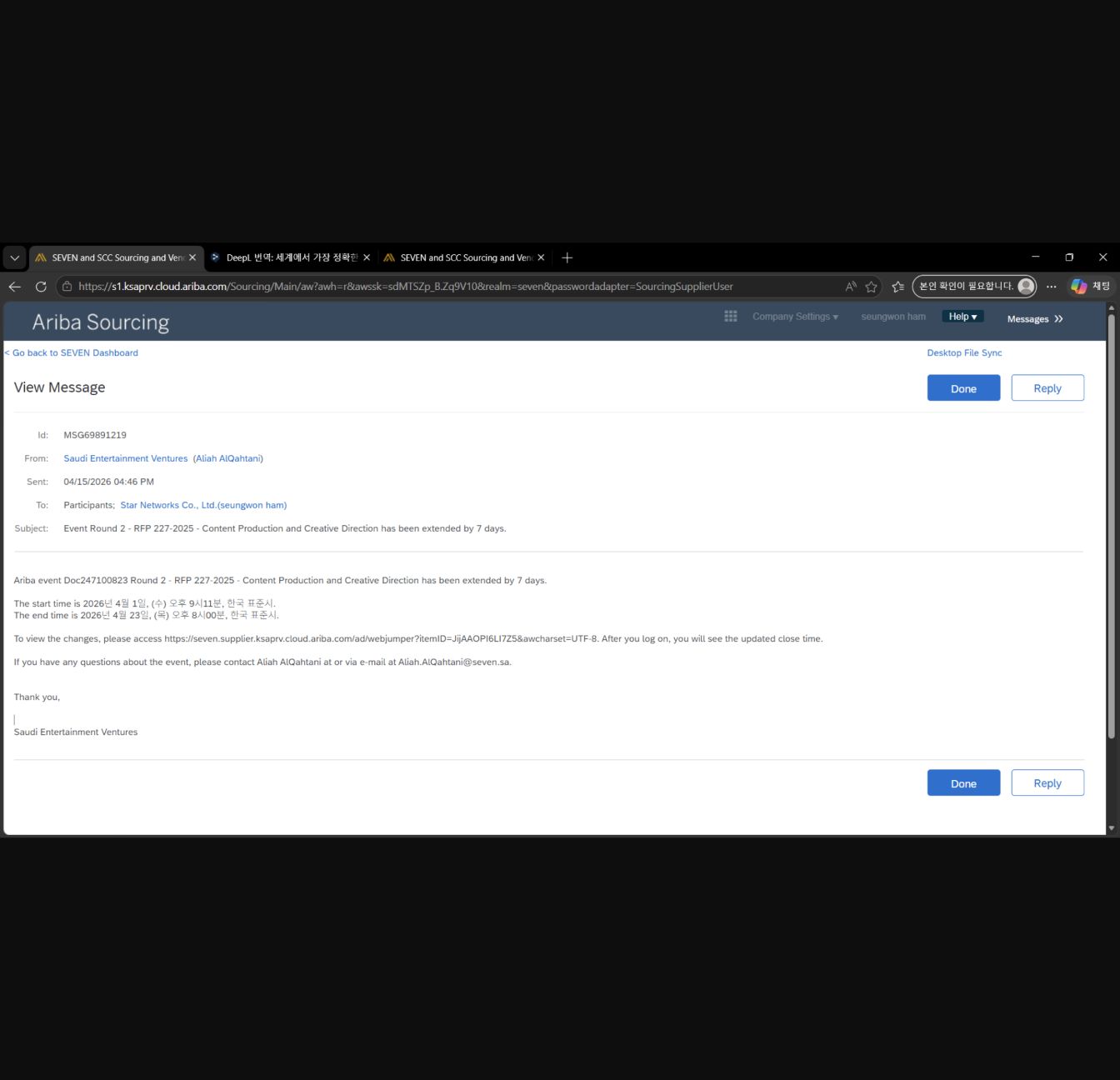
Task: Click the 'To view the changes' line
Action: click(418, 639)
